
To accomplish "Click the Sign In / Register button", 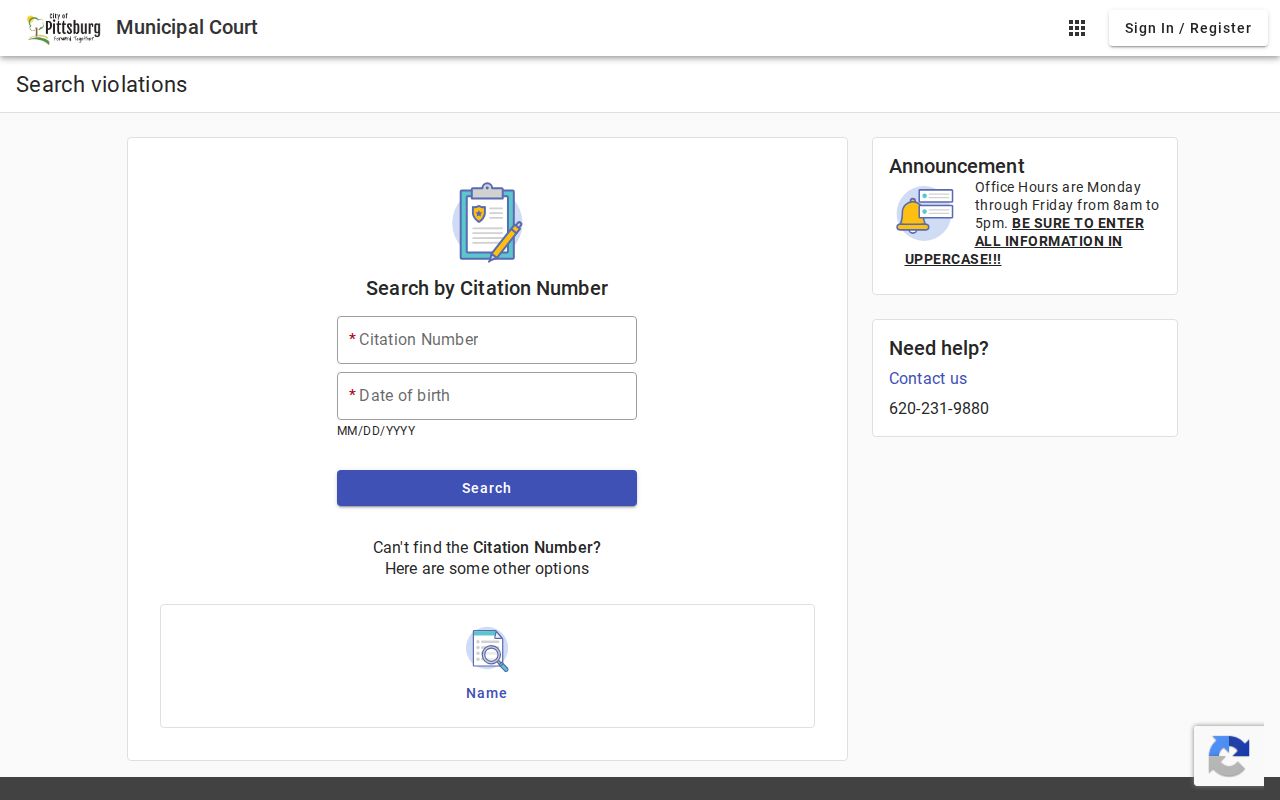I will pyautogui.click(x=1188, y=28).
